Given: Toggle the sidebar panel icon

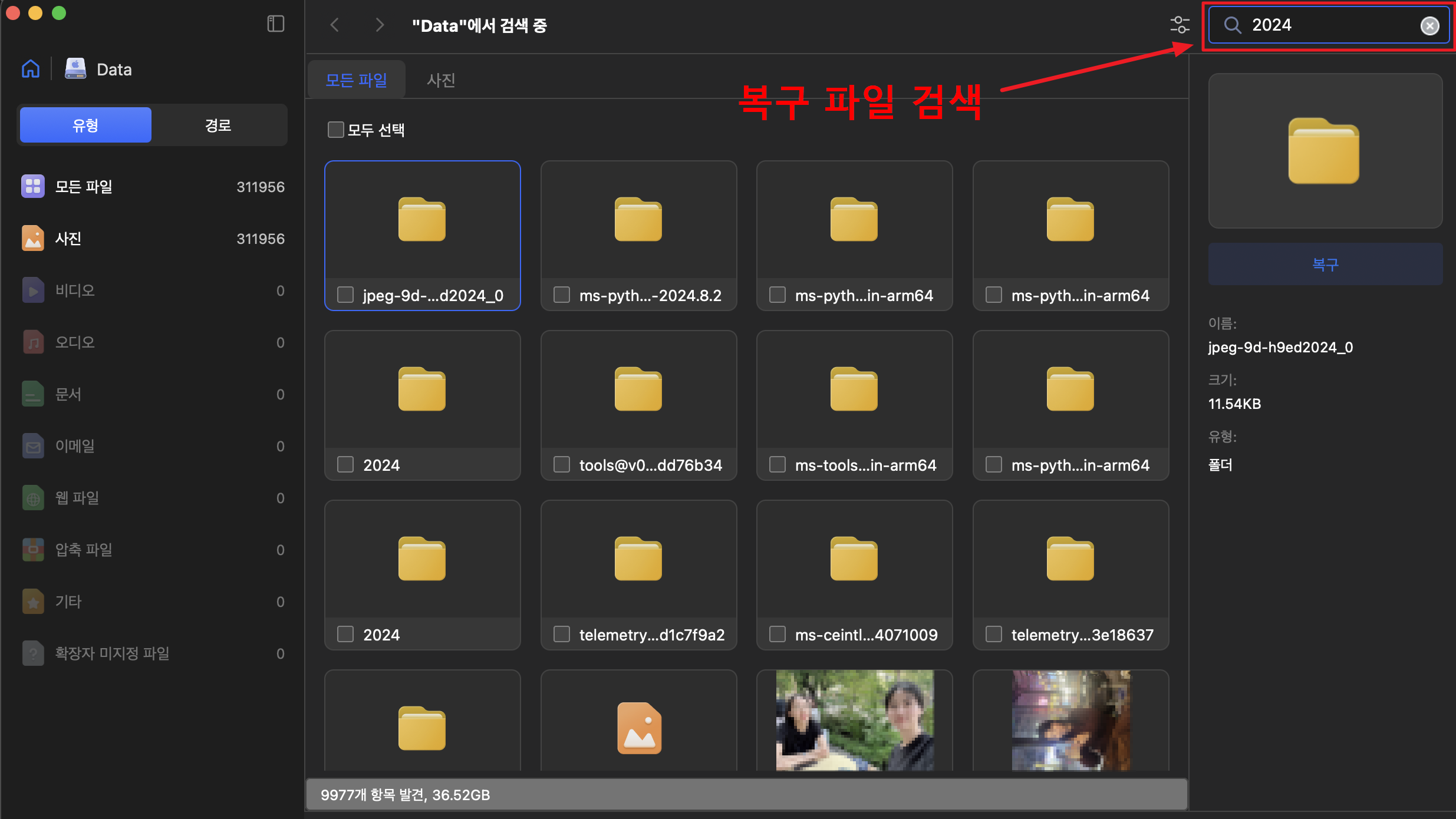Looking at the screenshot, I should [x=275, y=24].
